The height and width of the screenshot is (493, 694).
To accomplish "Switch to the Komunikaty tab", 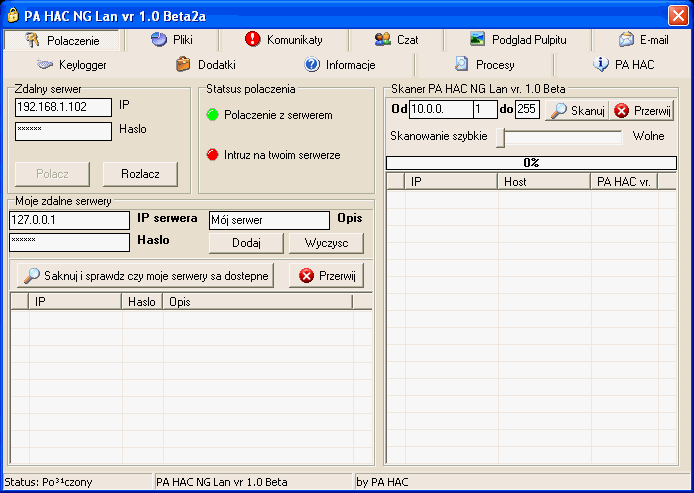I will coord(283,40).
